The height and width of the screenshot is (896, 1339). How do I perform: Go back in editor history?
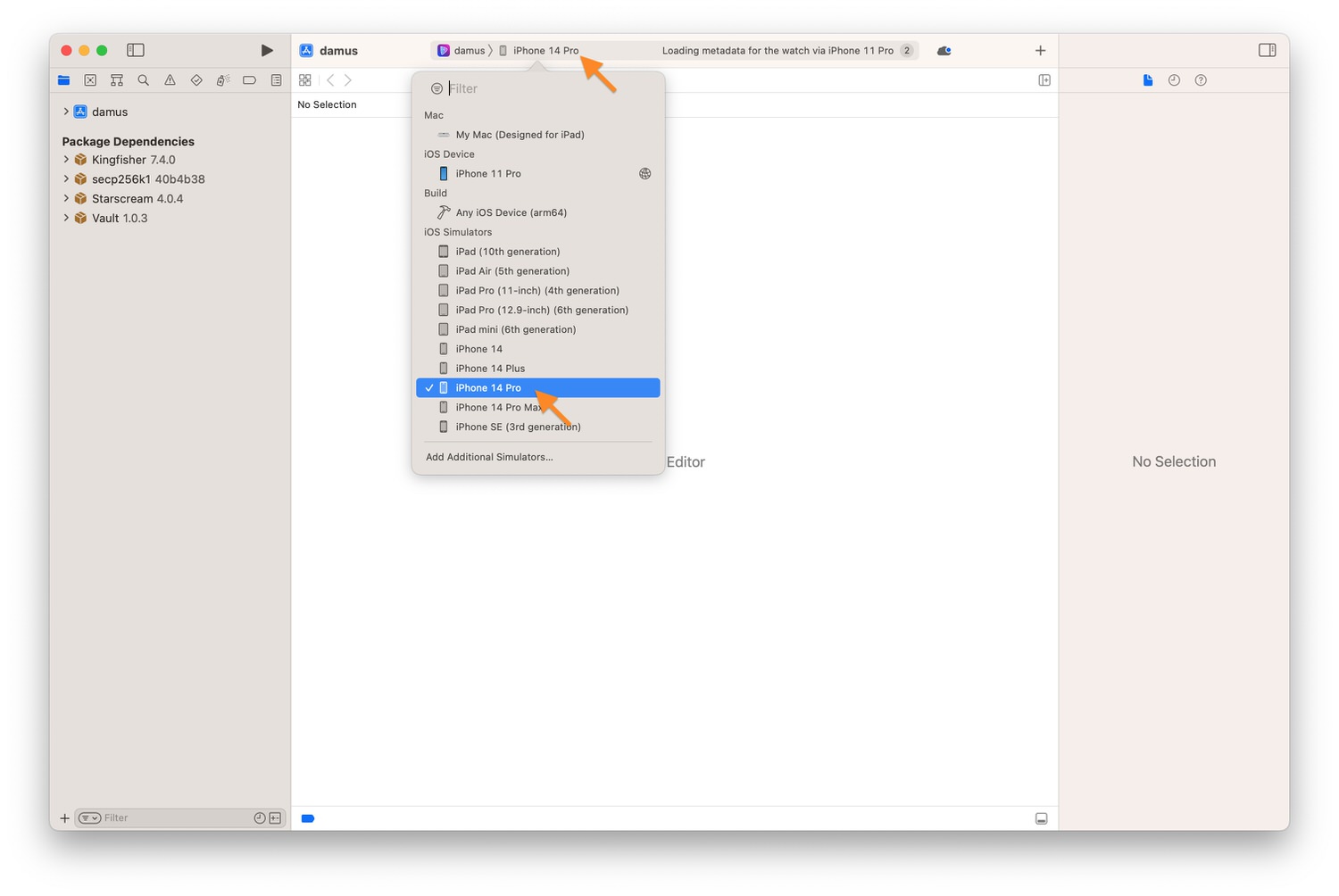click(x=330, y=80)
